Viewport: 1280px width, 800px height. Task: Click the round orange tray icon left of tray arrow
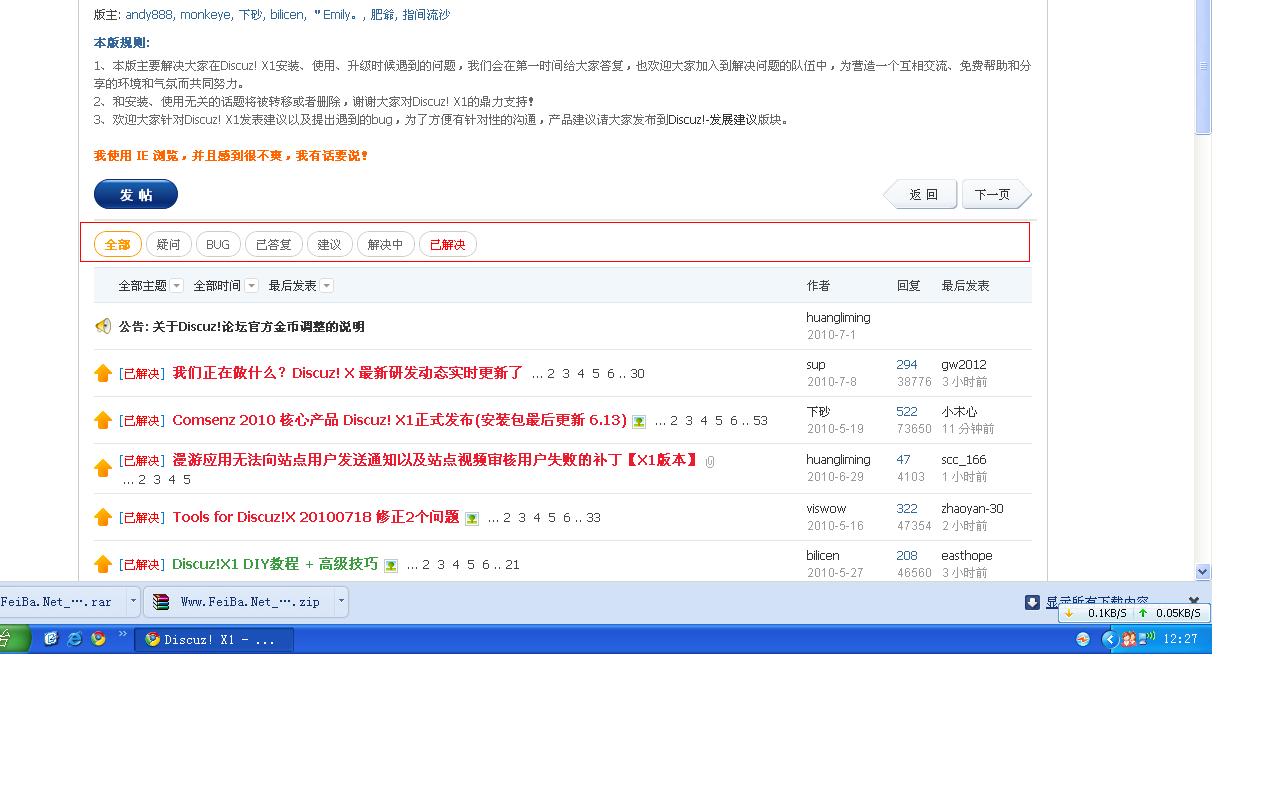pos(1082,639)
